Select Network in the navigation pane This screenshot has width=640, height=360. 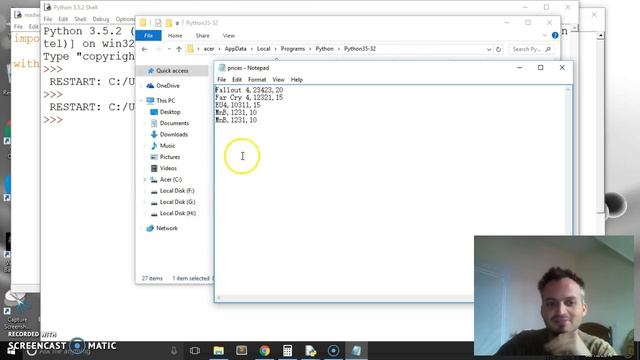click(167, 228)
